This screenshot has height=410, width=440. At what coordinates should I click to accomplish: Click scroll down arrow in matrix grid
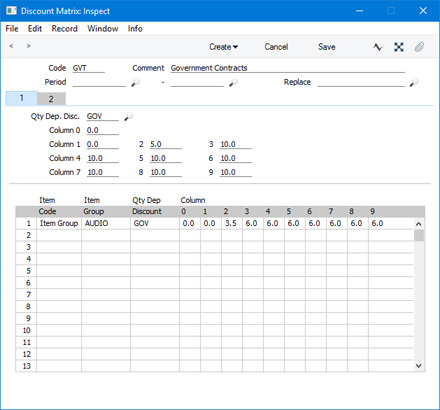click(x=419, y=366)
